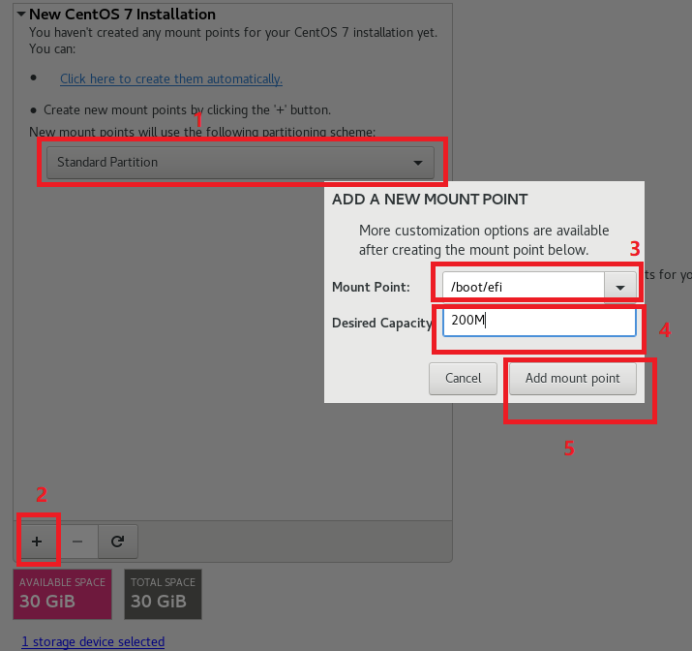Click the reload storage configuration icon

click(x=118, y=541)
